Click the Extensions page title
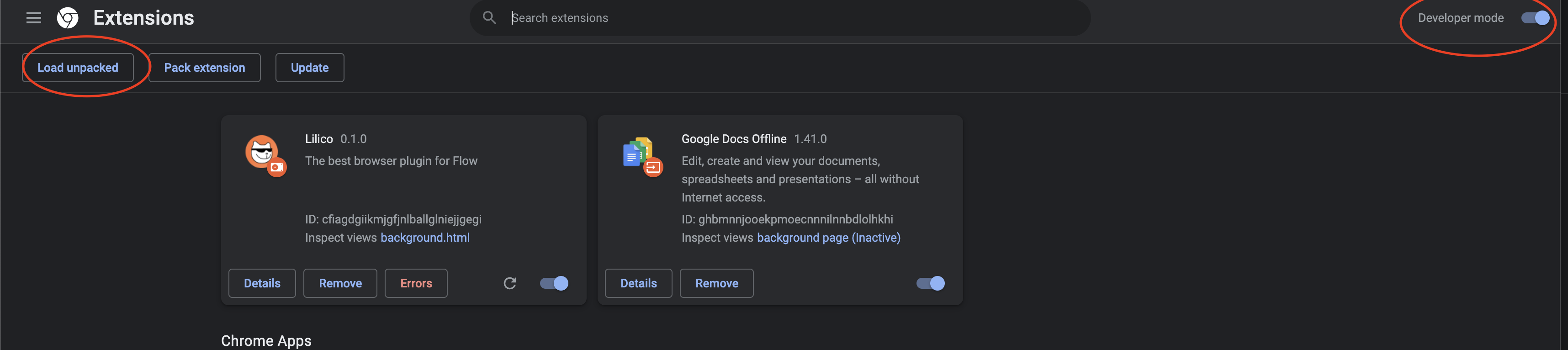 (143, 18)
